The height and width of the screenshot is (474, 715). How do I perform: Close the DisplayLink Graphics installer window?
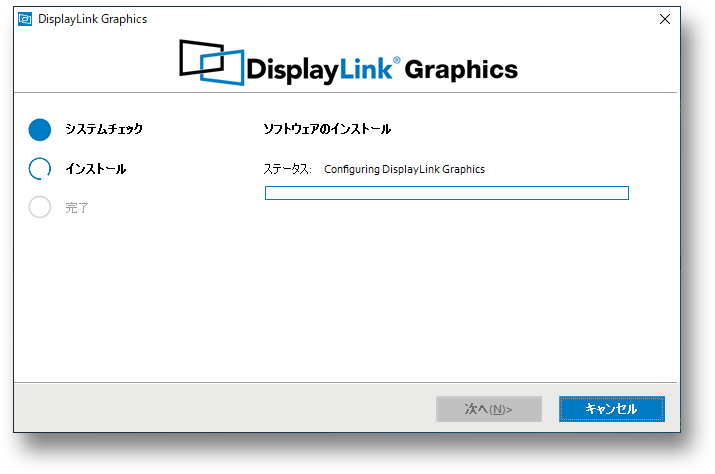(665, 19)
